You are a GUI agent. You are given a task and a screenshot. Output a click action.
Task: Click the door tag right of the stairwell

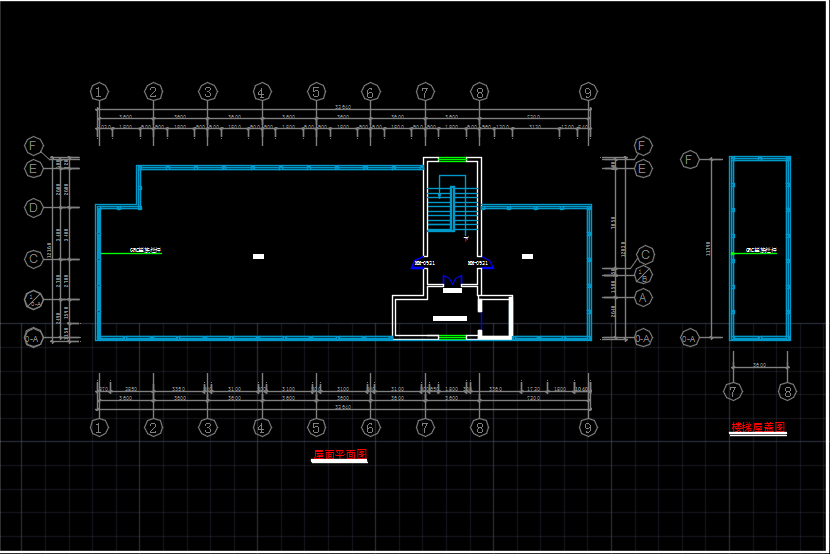click(x=478, y=262)
